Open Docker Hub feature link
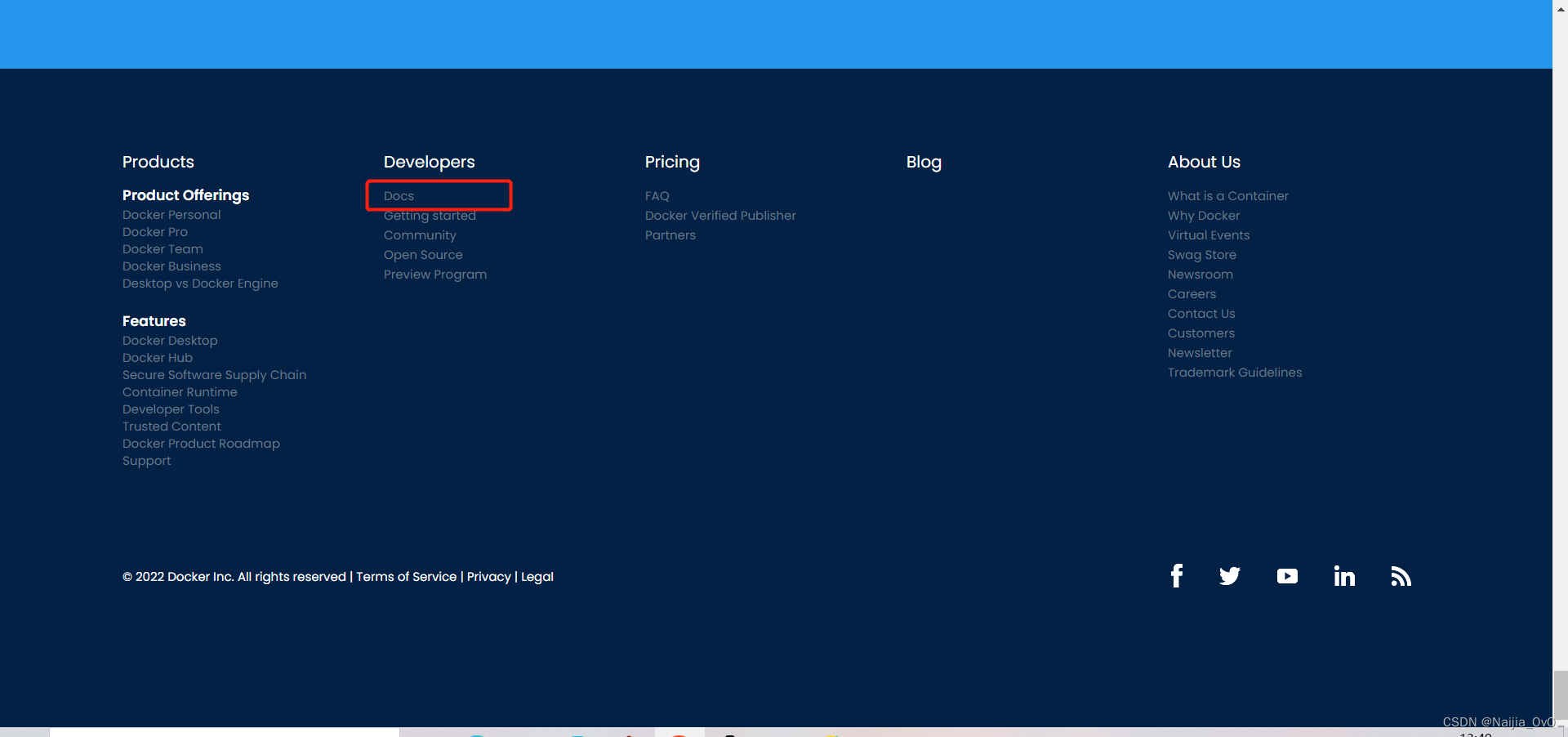 tap(158, 358)
